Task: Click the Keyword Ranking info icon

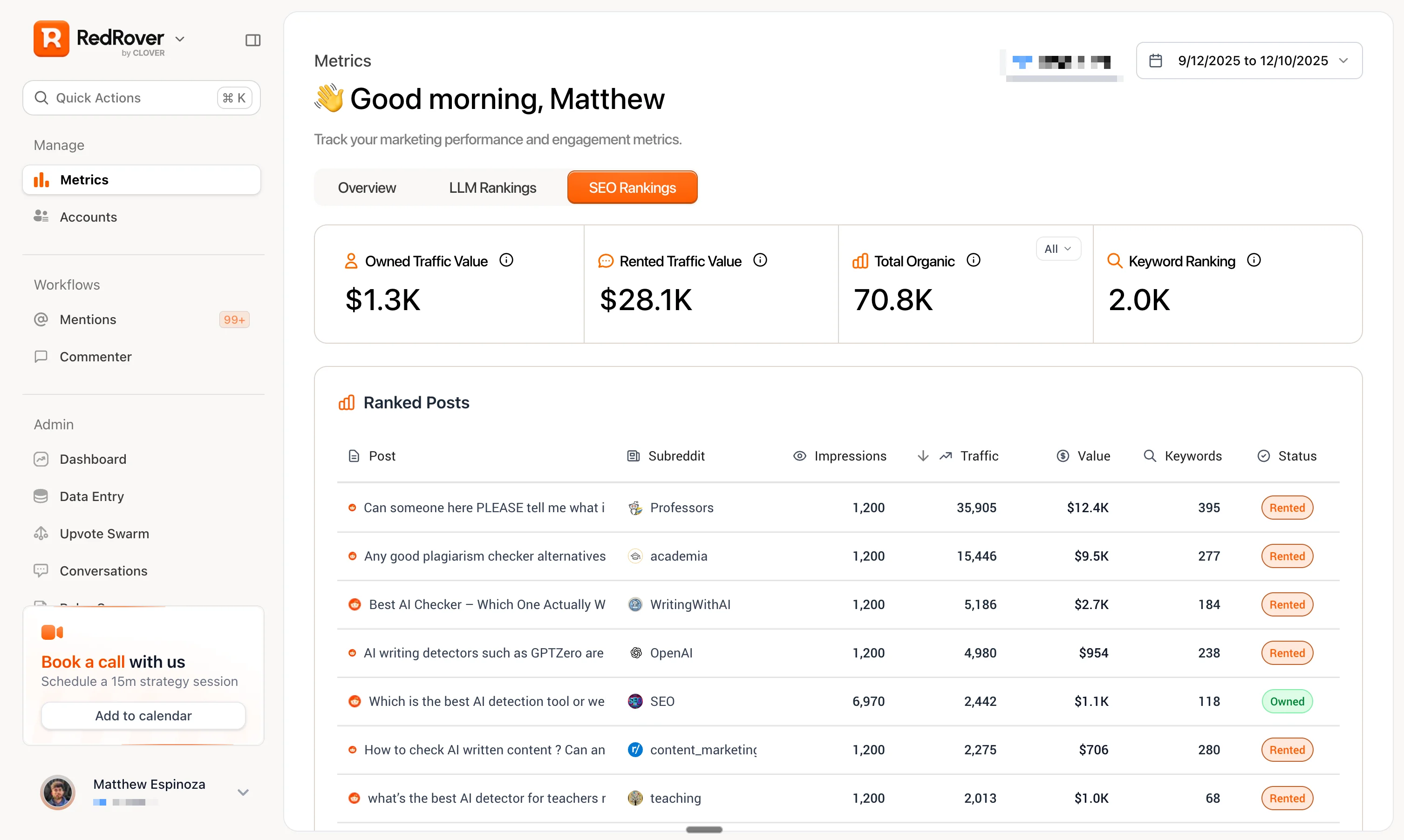Action: pos(1254,260)
